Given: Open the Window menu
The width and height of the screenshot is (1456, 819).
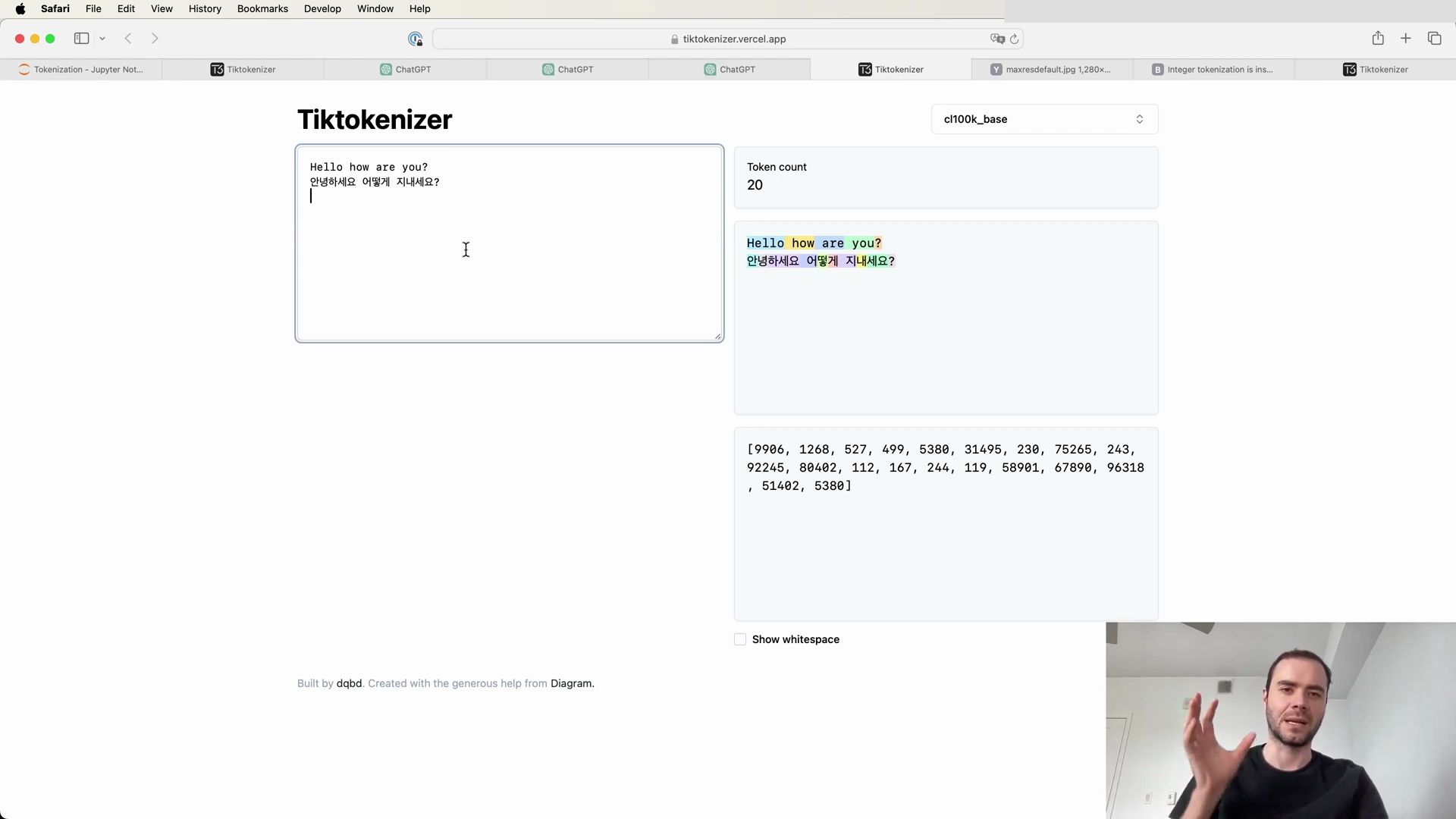Looking at the screenshot, I should [x=375, y=9].
